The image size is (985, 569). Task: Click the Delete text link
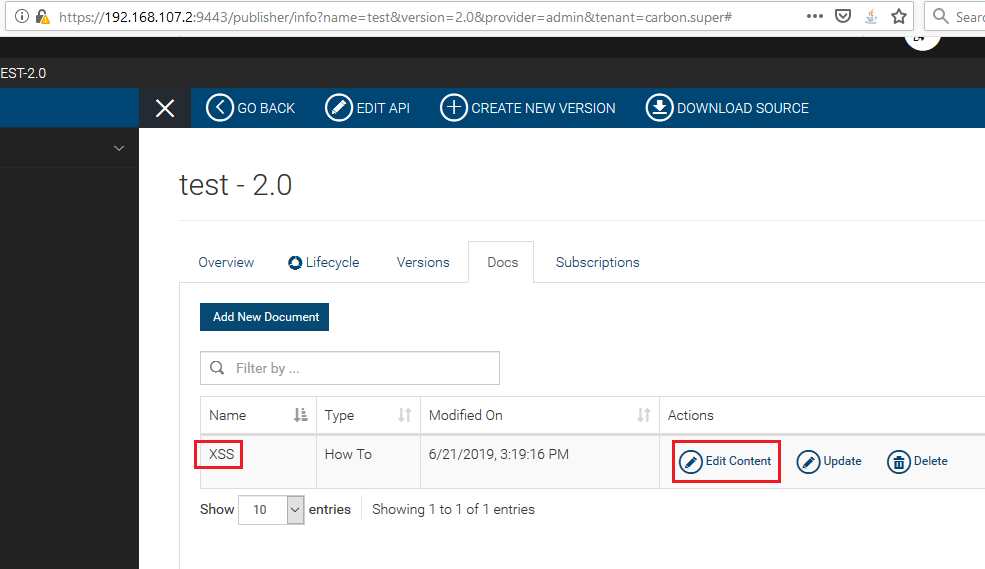click(x=930, y=461)
